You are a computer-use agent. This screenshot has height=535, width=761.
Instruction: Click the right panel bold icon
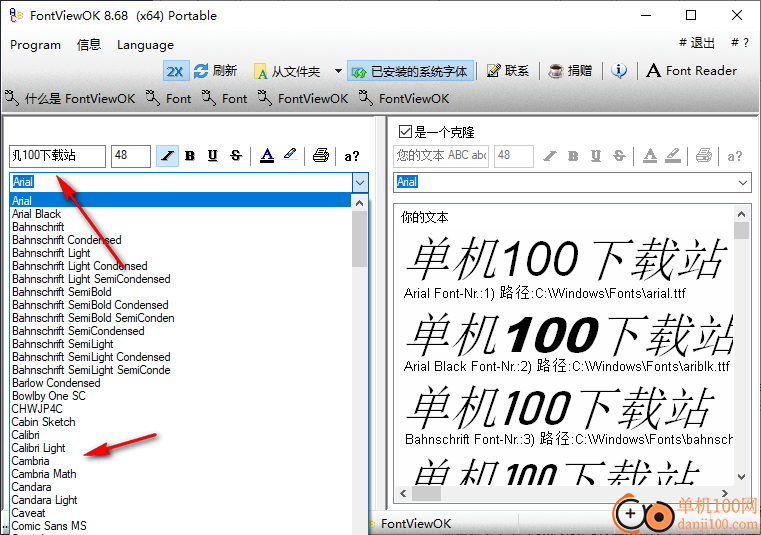coord(573,156)
